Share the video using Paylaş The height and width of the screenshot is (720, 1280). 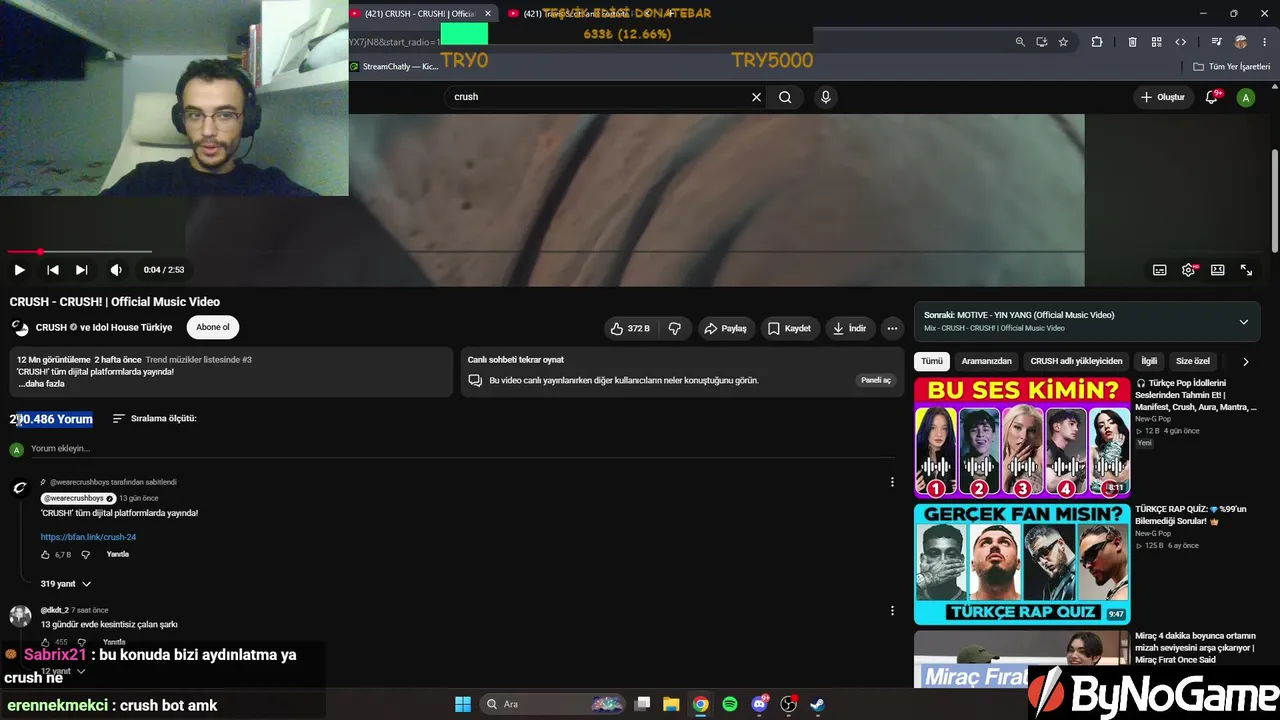[725, 328]
